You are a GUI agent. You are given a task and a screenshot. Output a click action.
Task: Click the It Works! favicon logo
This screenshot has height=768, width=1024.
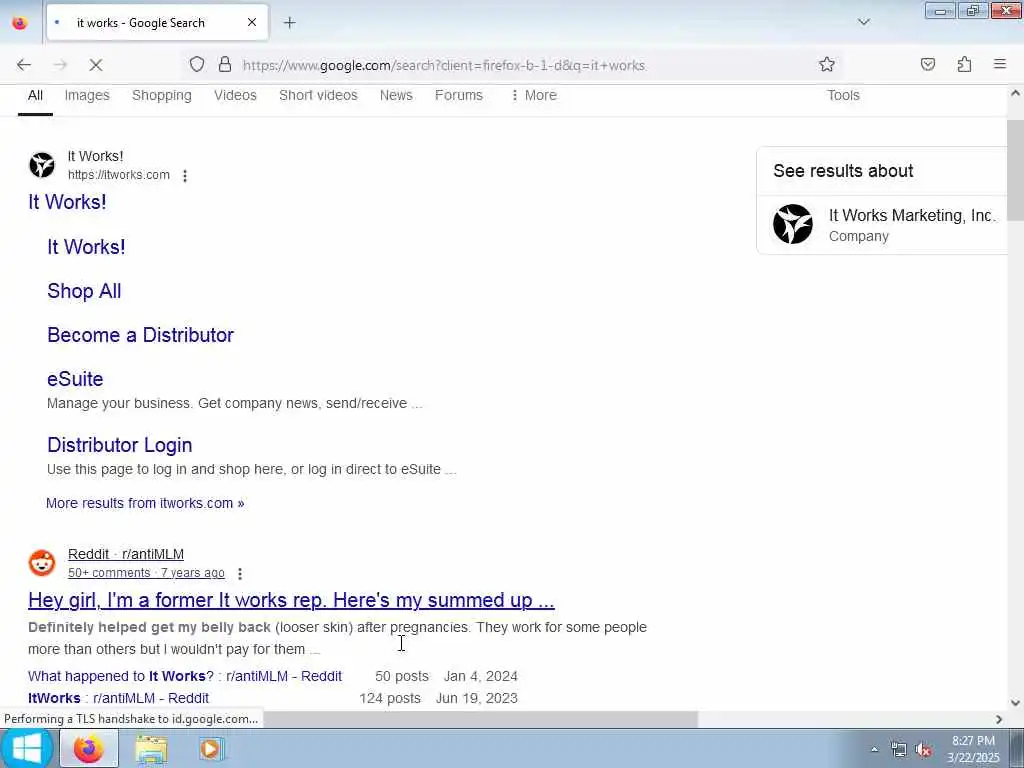42,165
